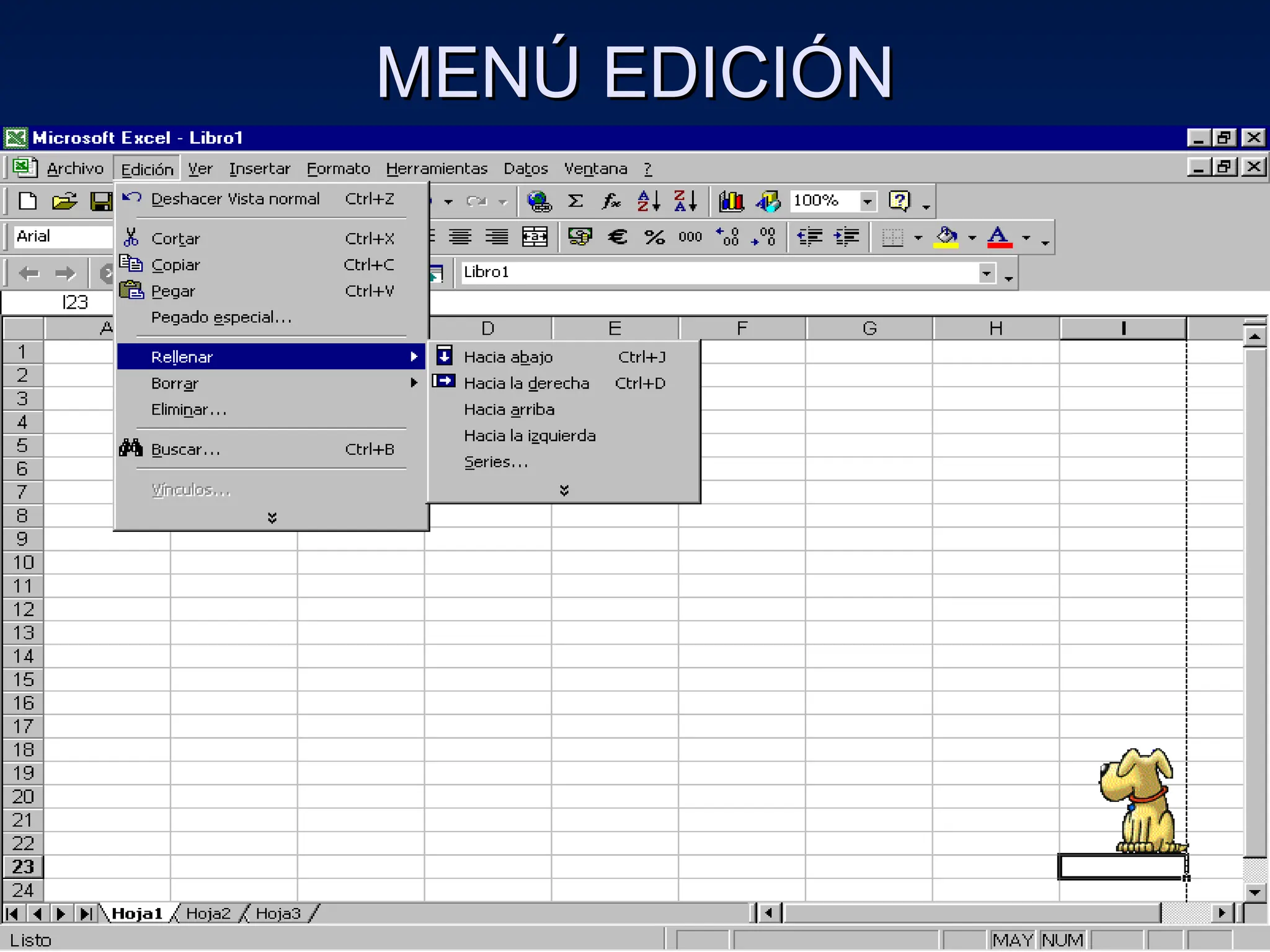Open the Datos menu

click(525, 169)
